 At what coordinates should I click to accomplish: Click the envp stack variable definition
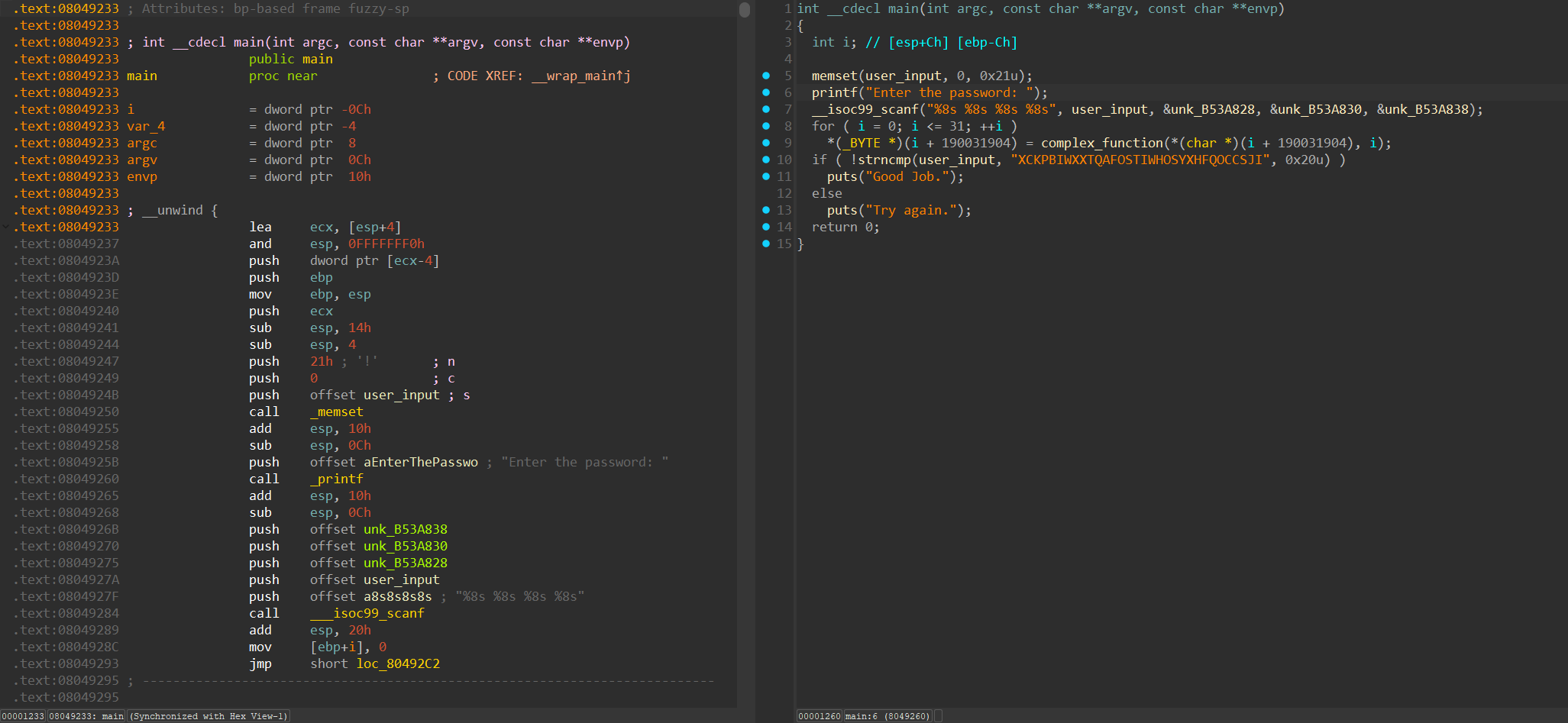pyautogui.click(x=142, y=176)
